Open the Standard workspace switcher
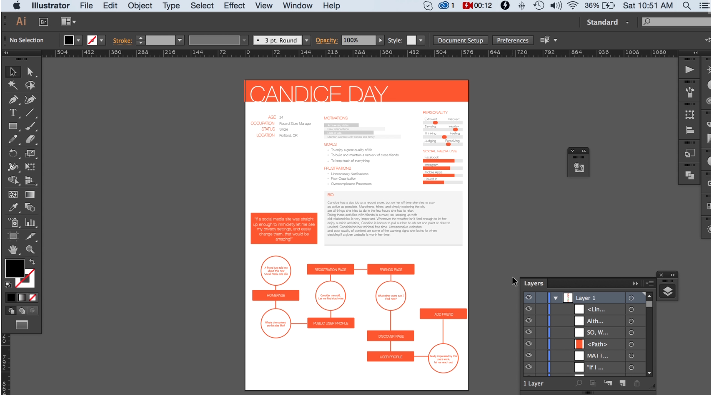711x395 pixels. (x=607, y=22)
